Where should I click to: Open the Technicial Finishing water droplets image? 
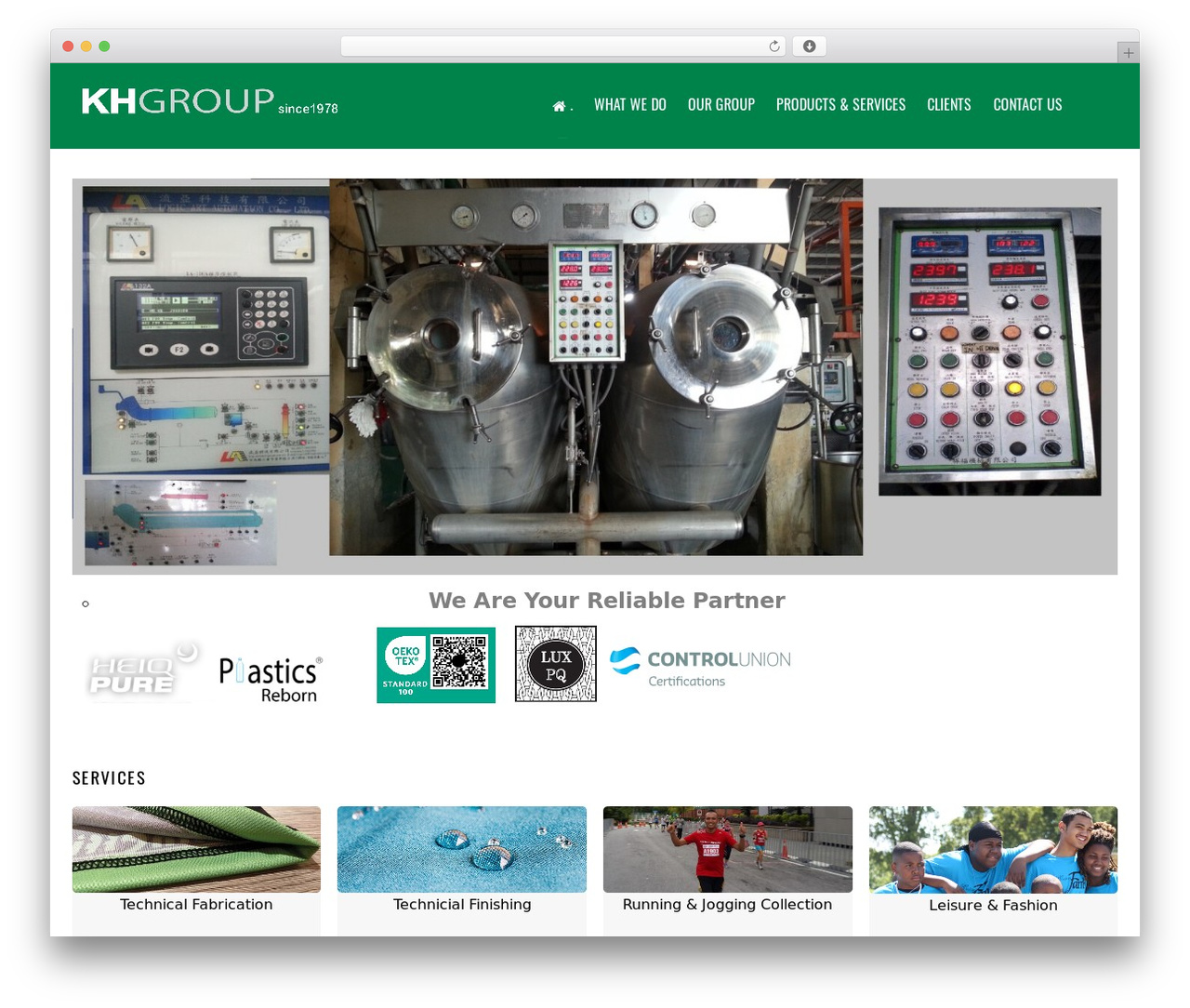coord(462,849)
